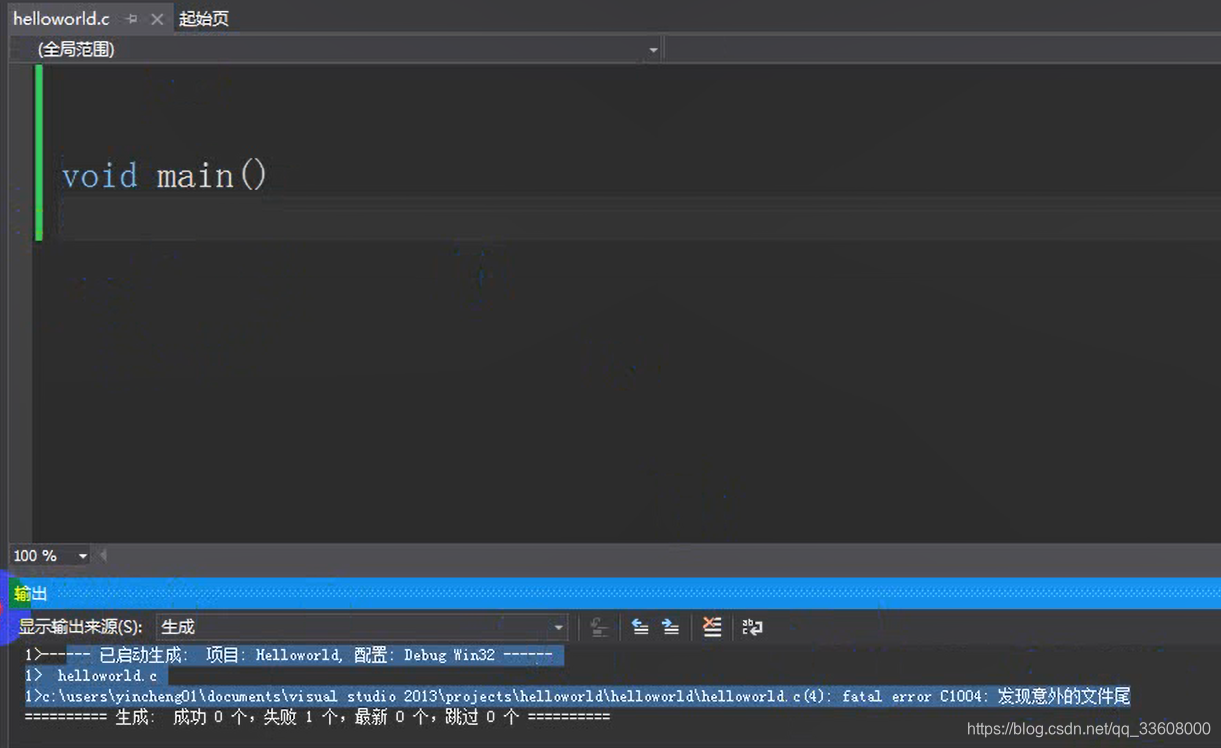Pin the helloworld.c tab
The width and height of the screenshot is (1221, 748).
(131, 19)
